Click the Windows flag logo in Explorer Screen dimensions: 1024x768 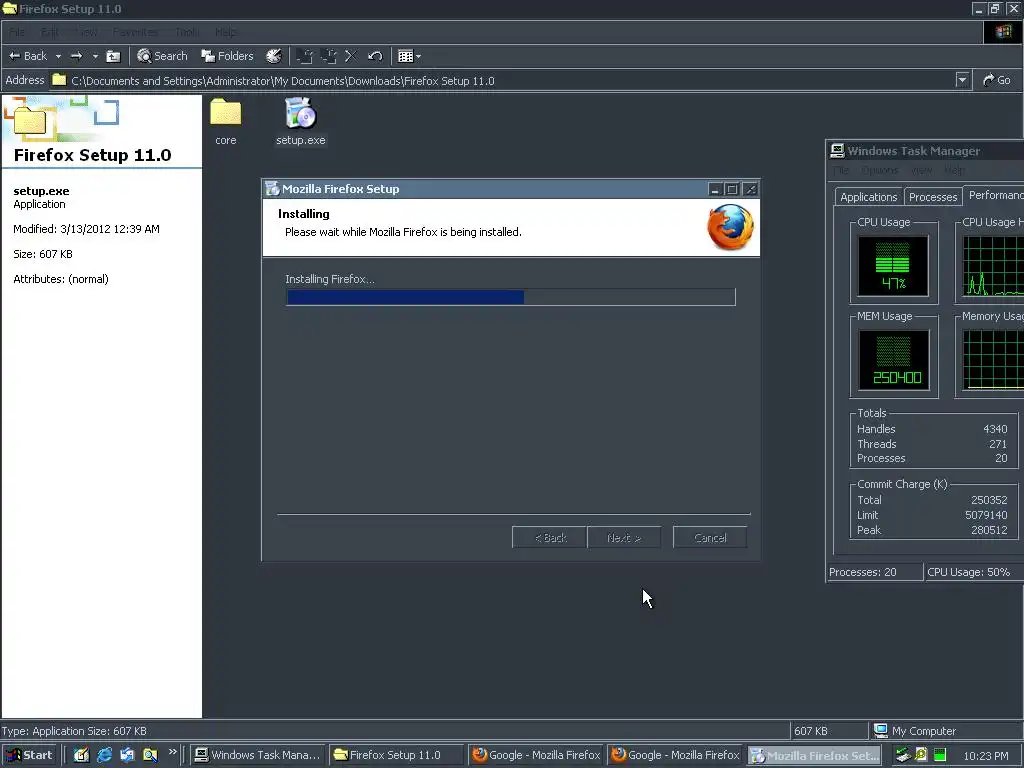1003,32
